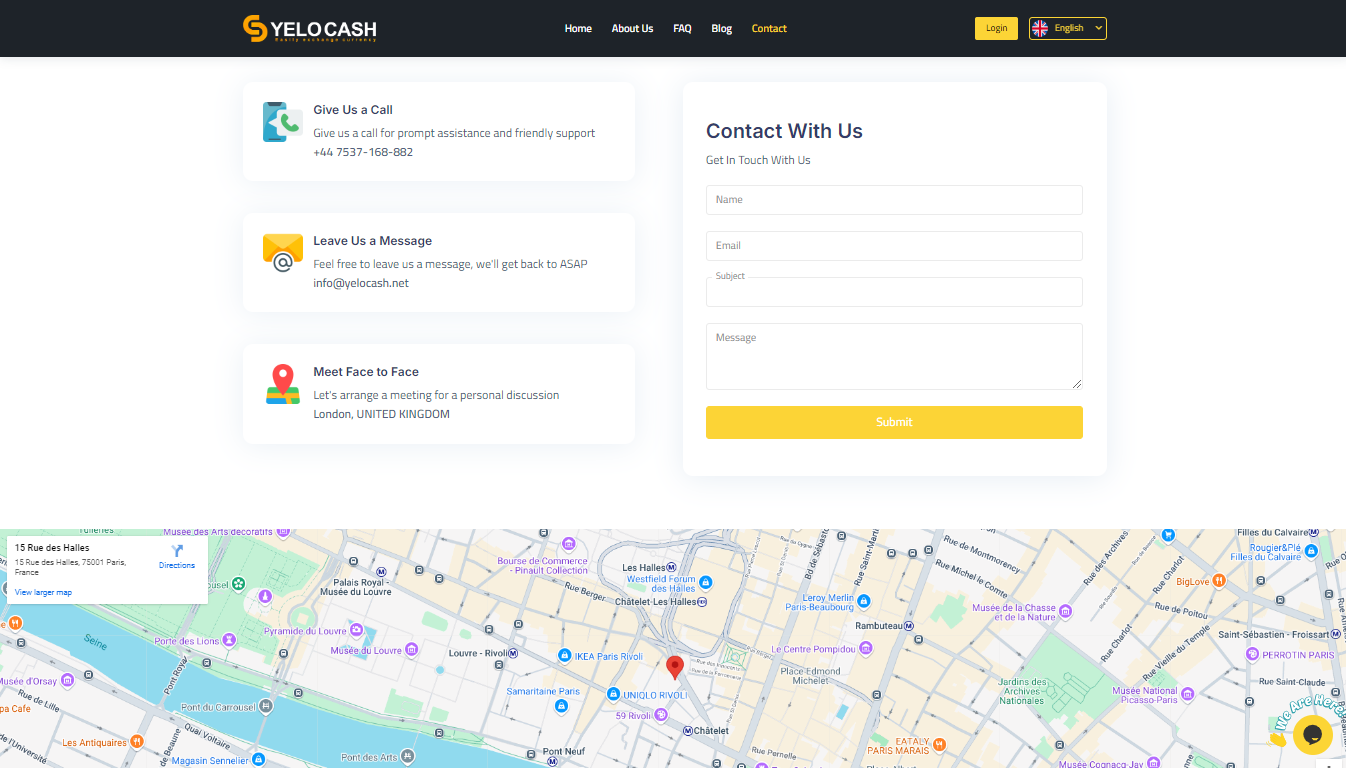This screenshot has height=768, width=1346.
Task: Click Musée de la Chasse marker
Action: [1066, 611]
